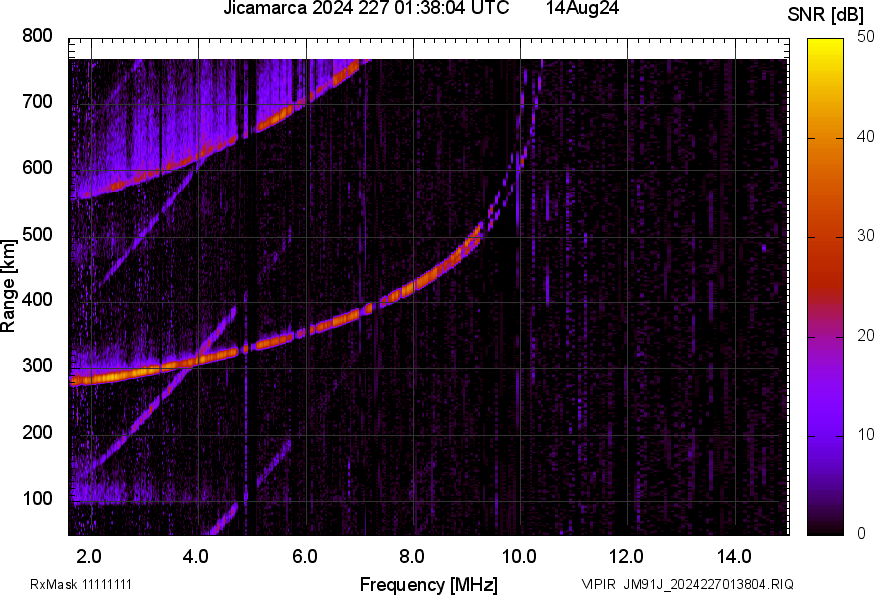This screenshot has height=595, width=874.
Task: Click the 'RxMask 11111111' footer text
Action: tap(81, 585)
